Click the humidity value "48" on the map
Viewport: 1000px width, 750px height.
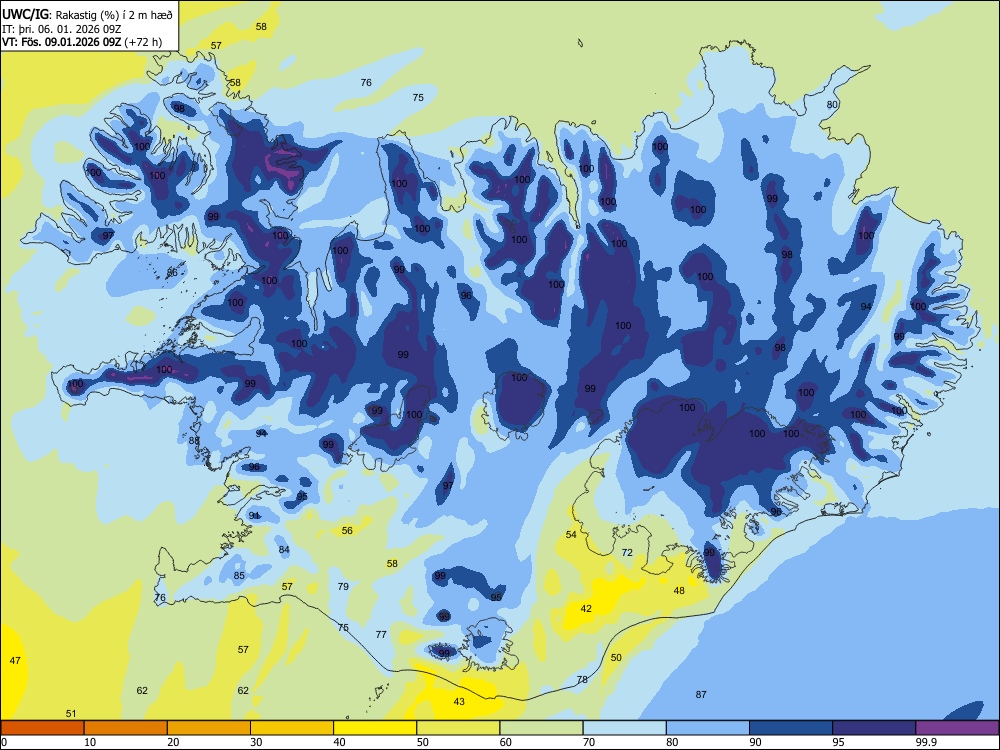point(679,591)
